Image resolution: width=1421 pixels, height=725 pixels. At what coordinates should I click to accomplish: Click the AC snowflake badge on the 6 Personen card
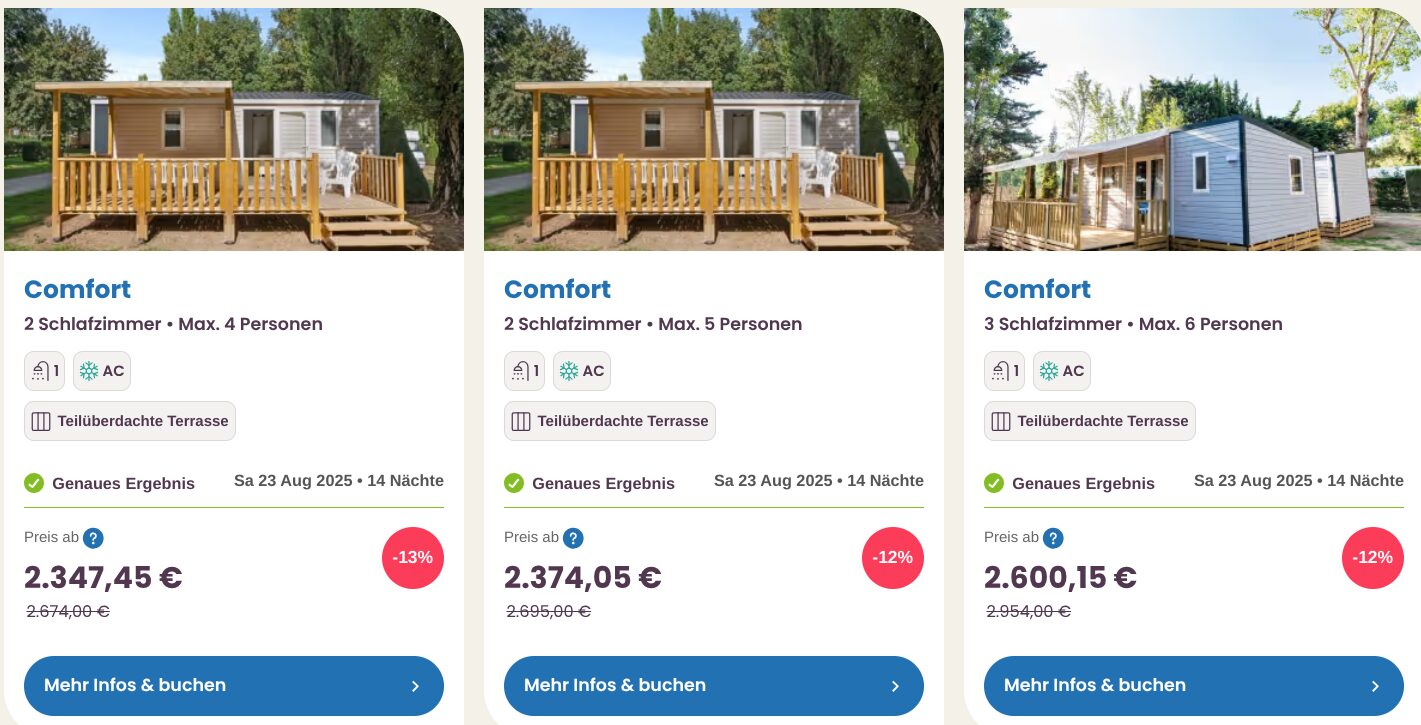[x=1062, y=371]
